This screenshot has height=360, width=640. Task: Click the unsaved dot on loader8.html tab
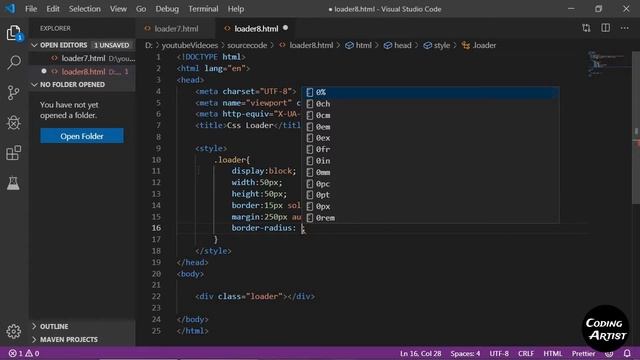point(286,28)
